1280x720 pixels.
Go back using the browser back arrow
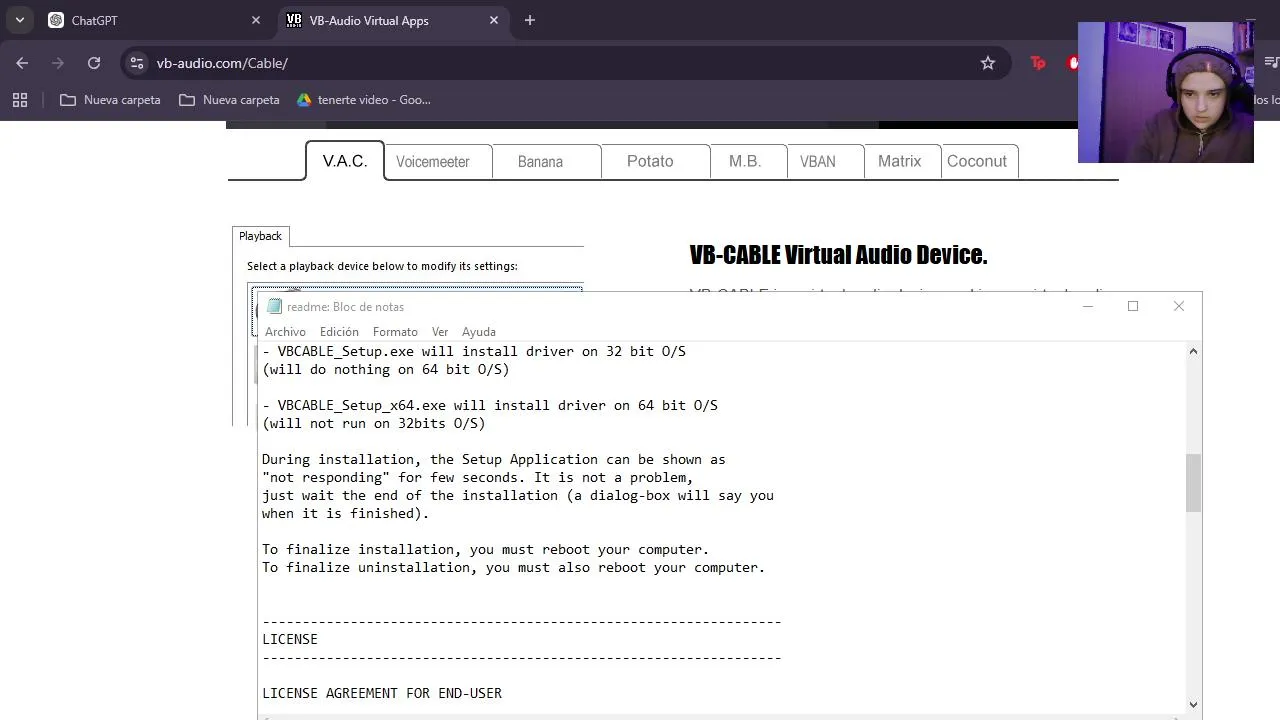[22, 63]
